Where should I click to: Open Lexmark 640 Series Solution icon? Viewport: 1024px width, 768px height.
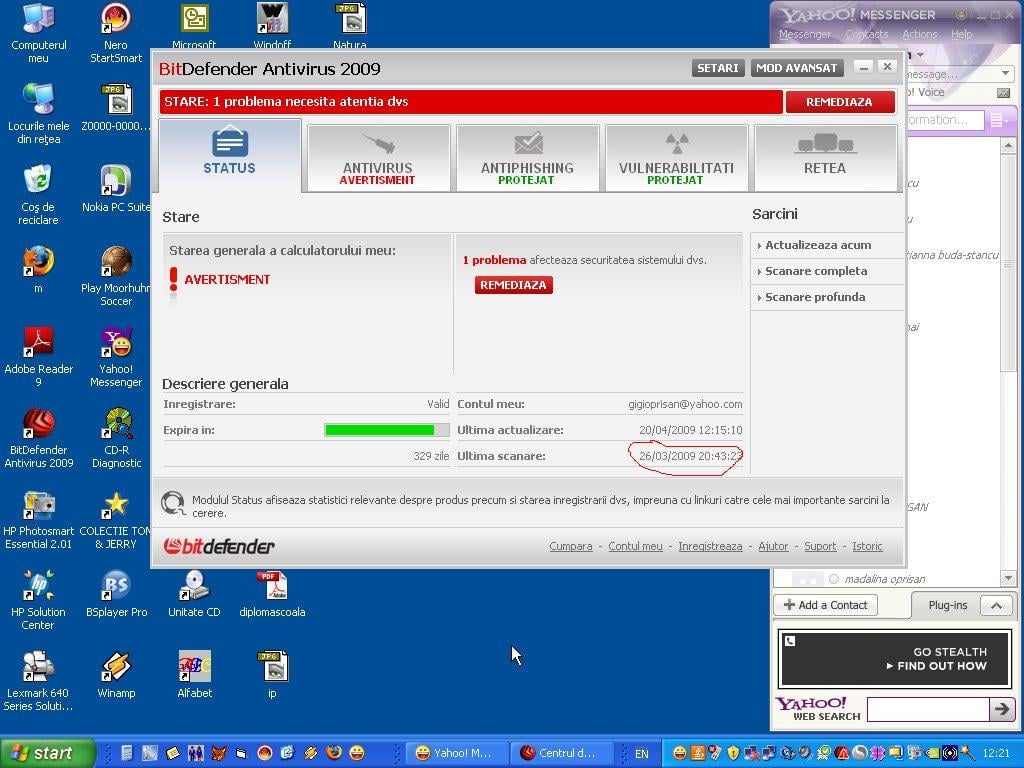(x=38, y=680)
